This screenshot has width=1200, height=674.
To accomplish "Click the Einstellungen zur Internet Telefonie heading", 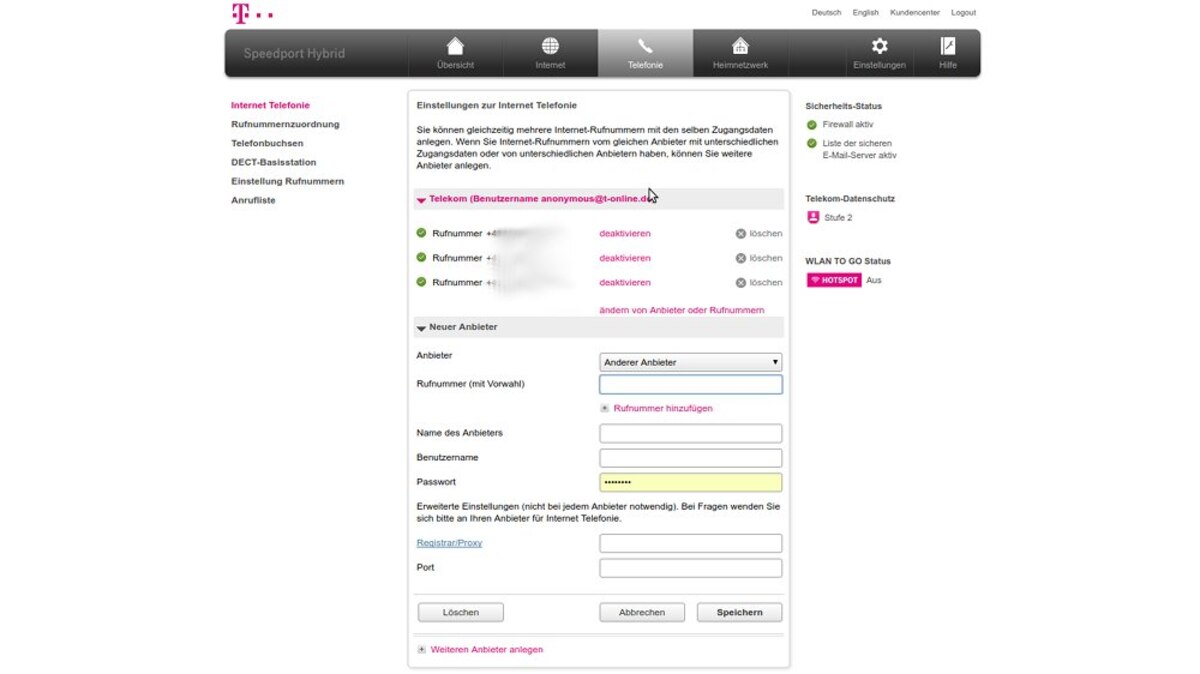I will tap(496, 105).
